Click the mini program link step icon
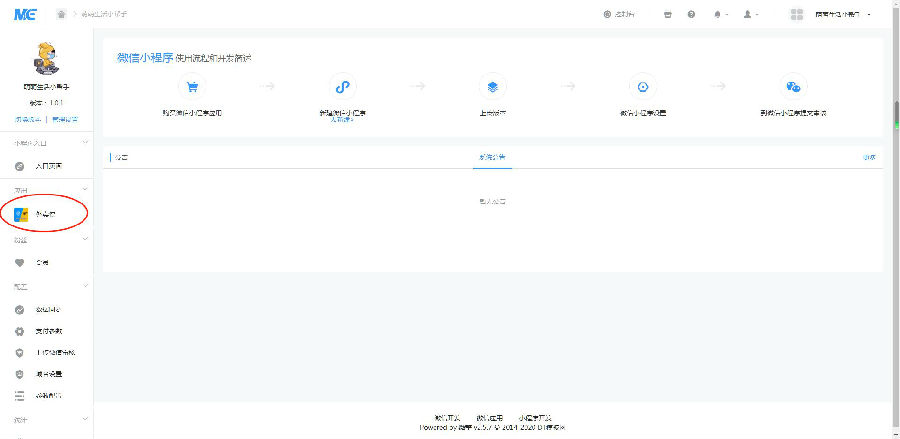 [342, 86]
